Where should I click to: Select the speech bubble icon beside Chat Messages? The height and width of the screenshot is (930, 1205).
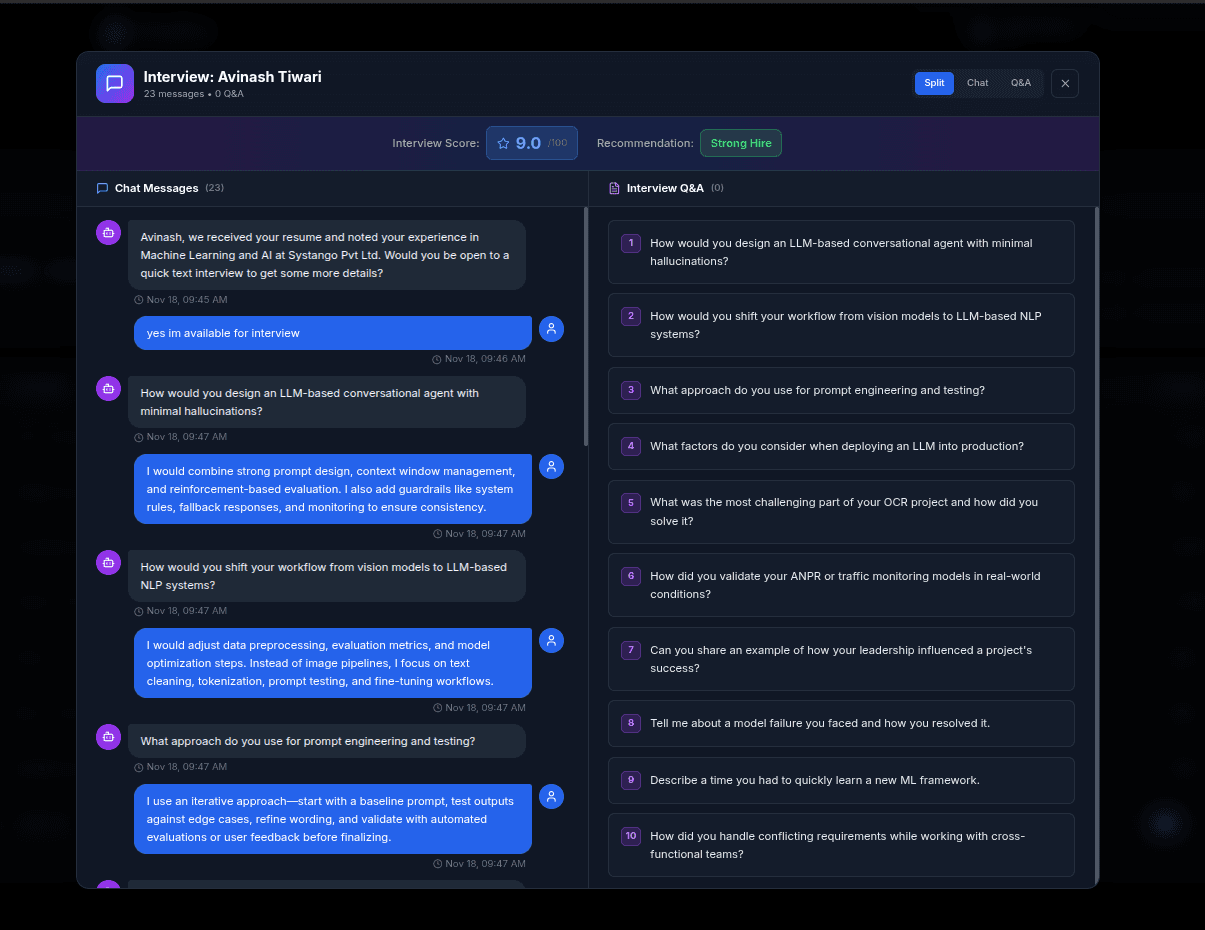pyautogui.click(x=102, y=188)
